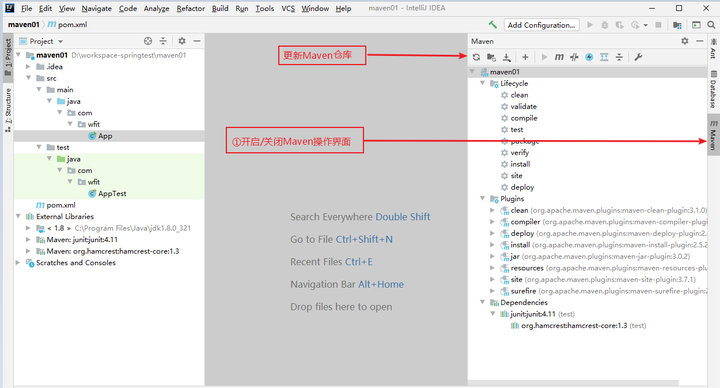Click maven01 in the navigation breadcrumb
720x388 pixels.
[x=23, y=25]
